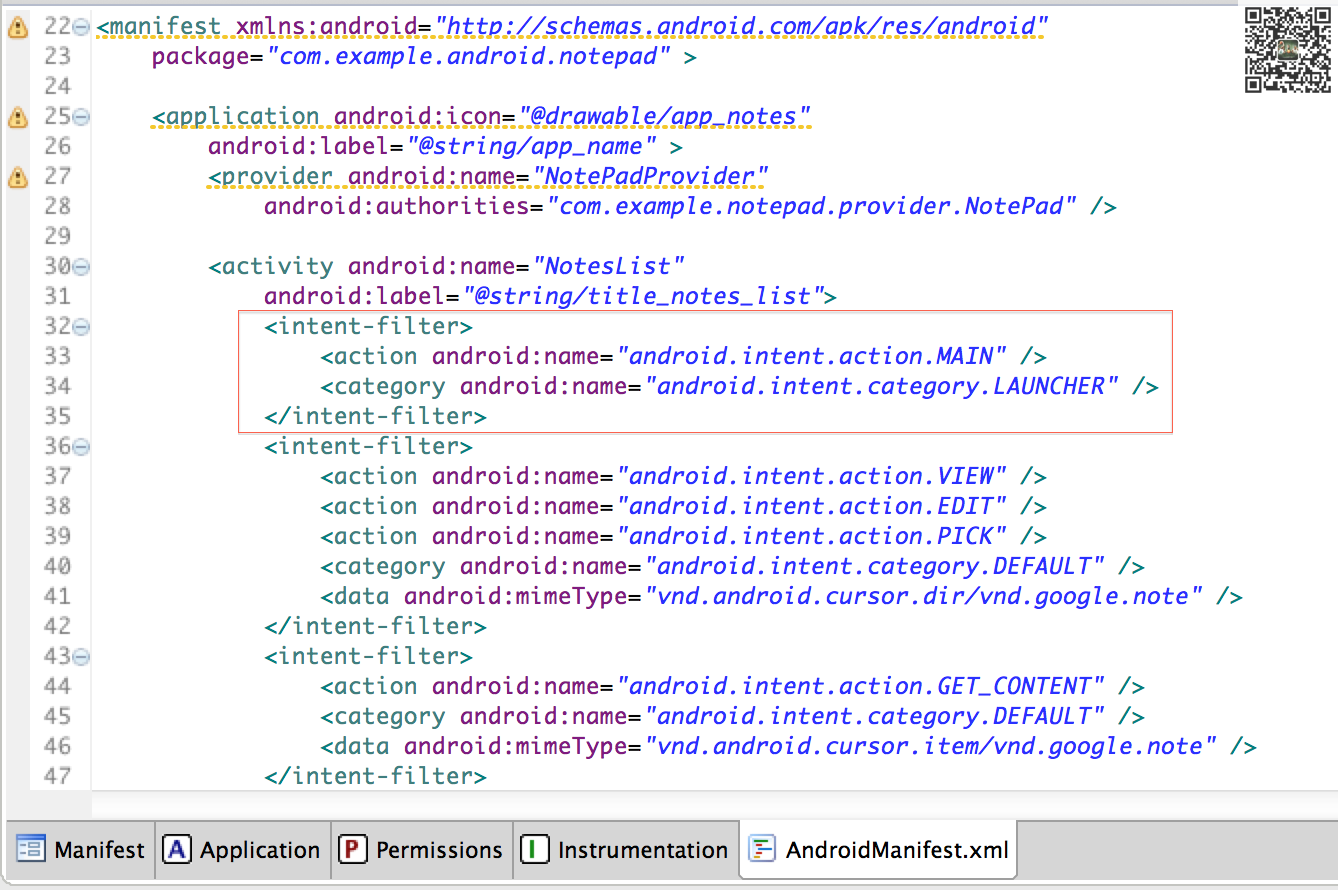Open the Permissions tab
Image resolution: width=1338 pixels, height=890 pixels.
click(421, 850)
